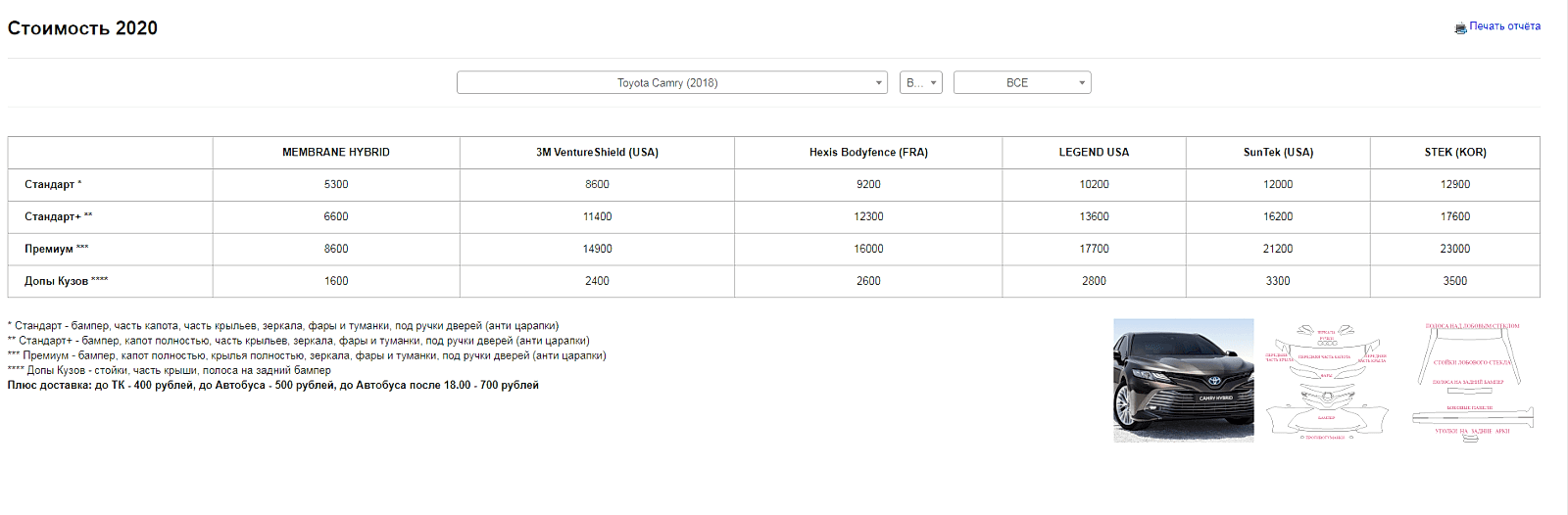The width and height of the screenshot is (1568, 515).
Task: Click the '* Стандарт - бампер' footnote line
Action: click(x=283, y=326)
